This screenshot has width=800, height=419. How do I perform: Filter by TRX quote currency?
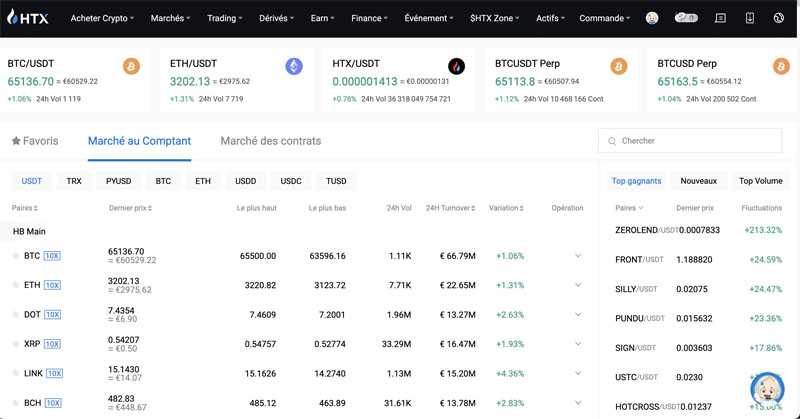coord(74,181)
